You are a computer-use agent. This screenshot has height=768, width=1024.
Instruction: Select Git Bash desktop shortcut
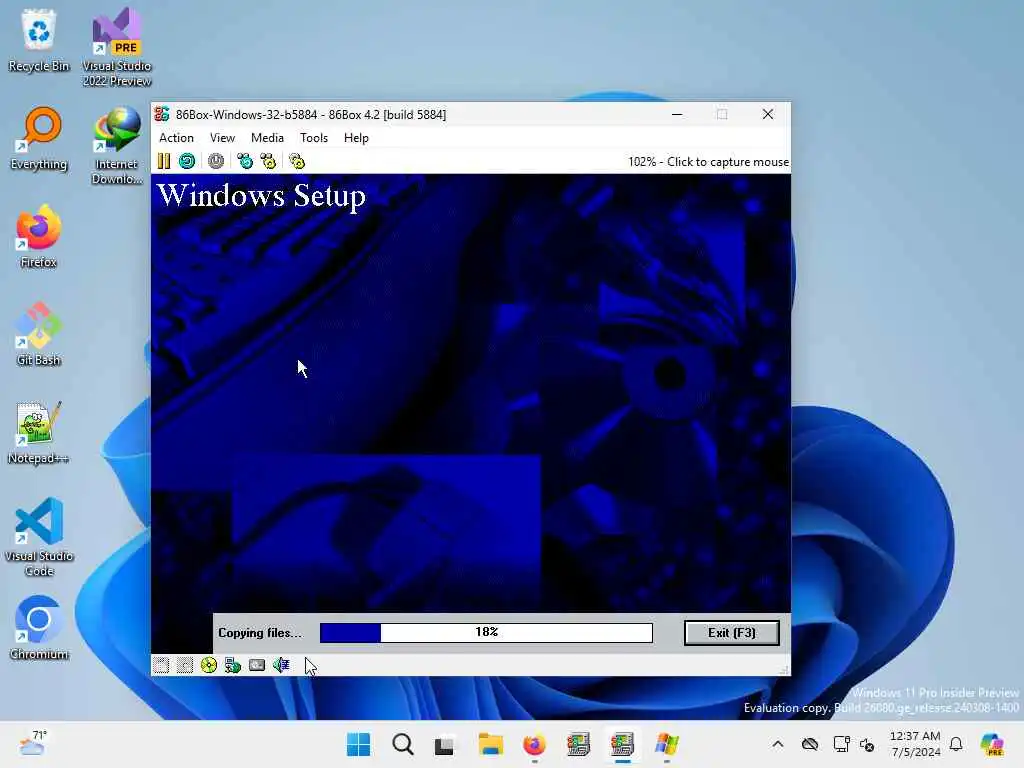[x=39, y=334]
